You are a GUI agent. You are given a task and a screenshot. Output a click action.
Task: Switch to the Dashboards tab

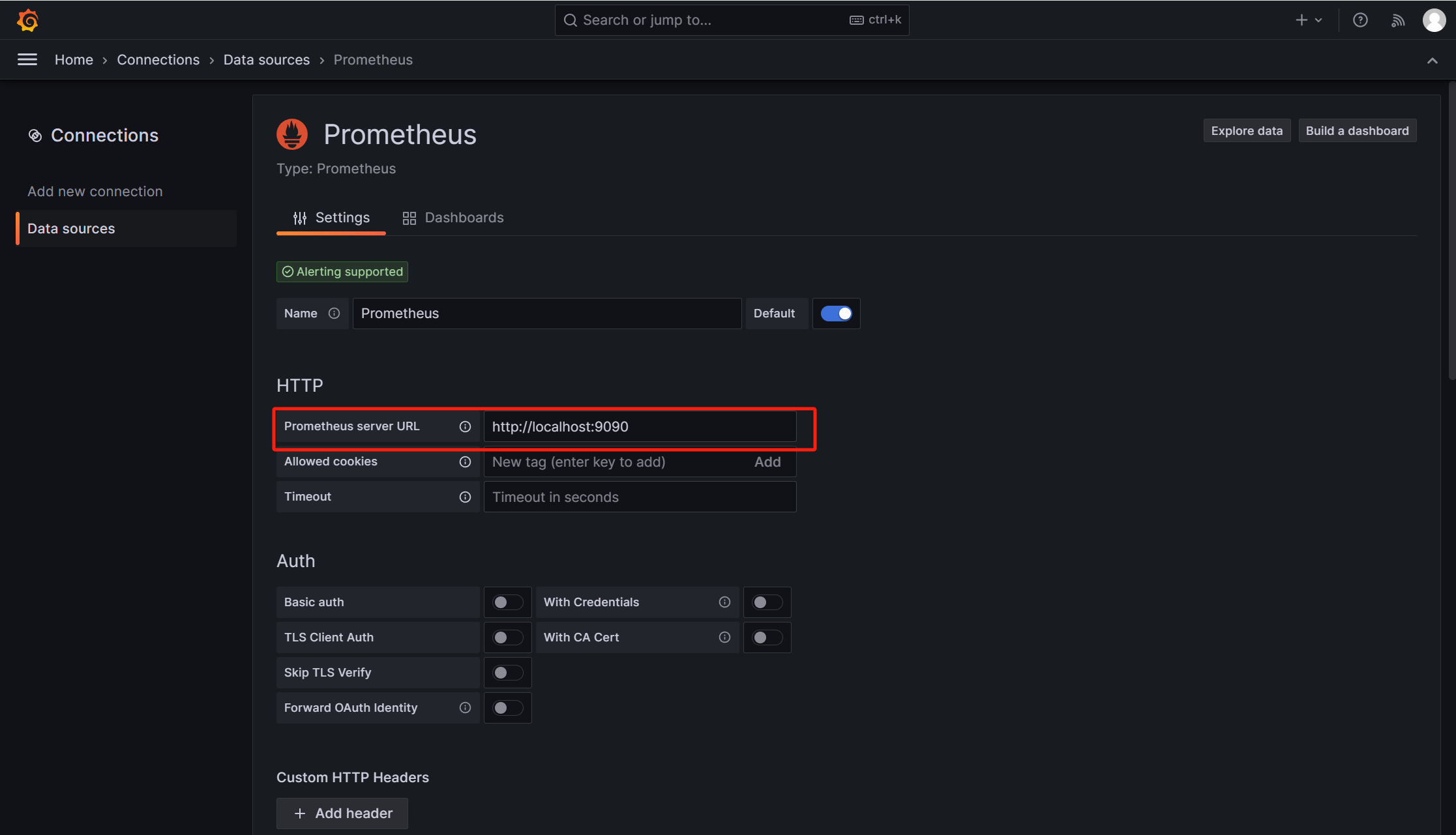tap(453, 218)
